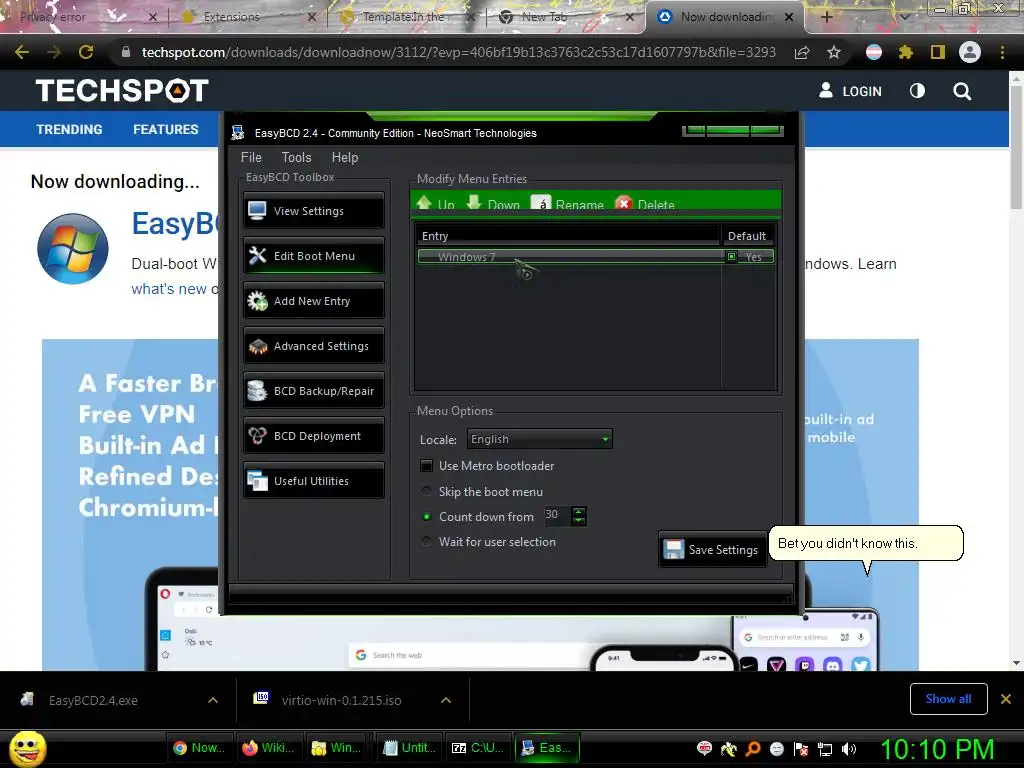Open the Chrome profile avatar
The width and height of the screenshot is (1024, 768).
point(970,52)
